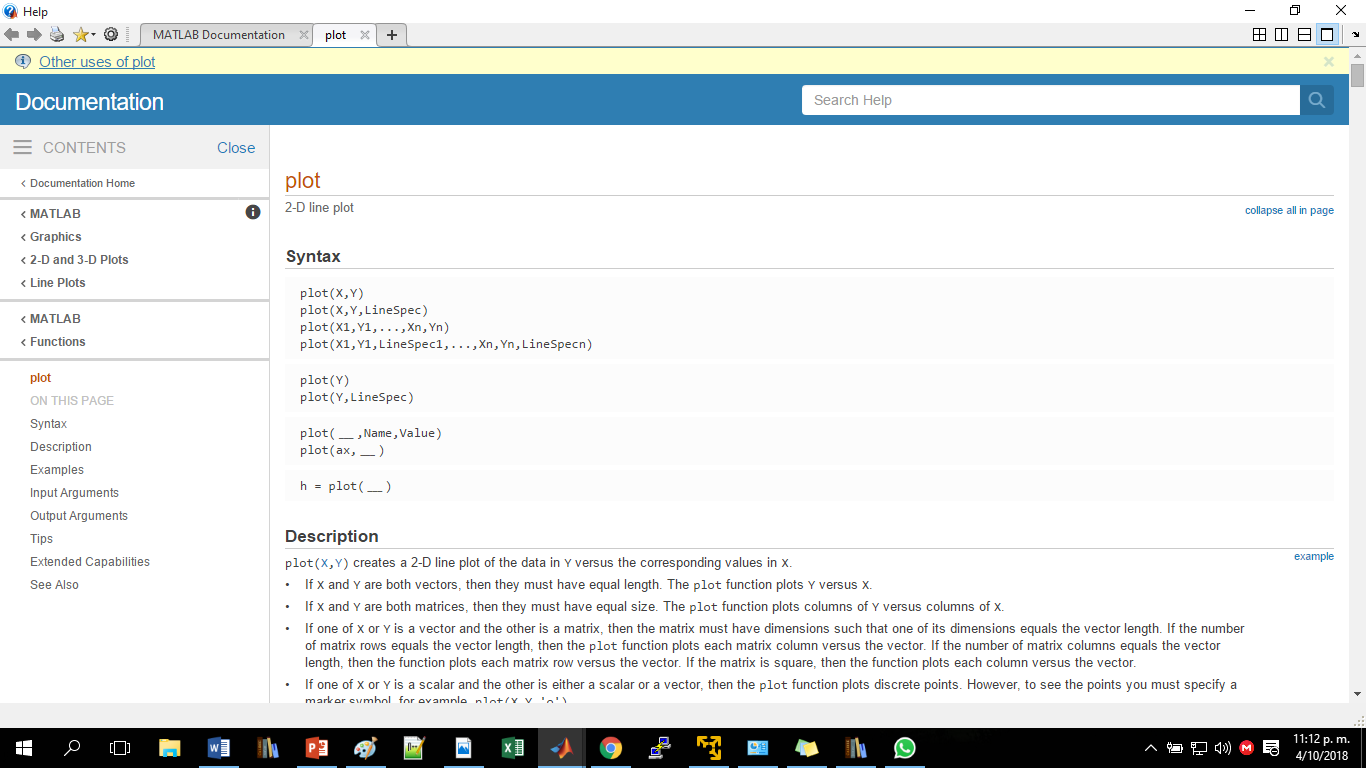Screen dimensions: 1366x768
Task: Jump to Extended Capabilities section
Action: (90, 562)
